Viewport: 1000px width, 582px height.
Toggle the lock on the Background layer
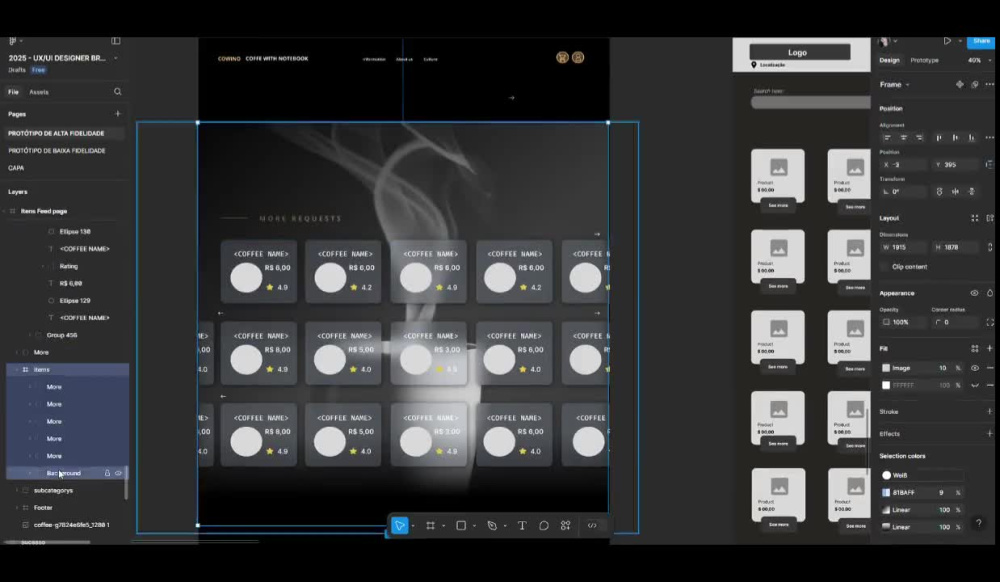coord(107,473)
